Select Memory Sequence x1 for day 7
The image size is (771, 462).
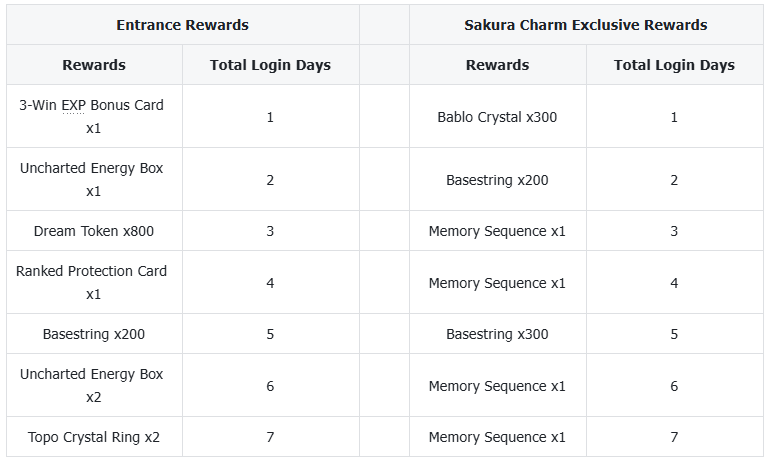pyautogui.click(x=497, y=437)
